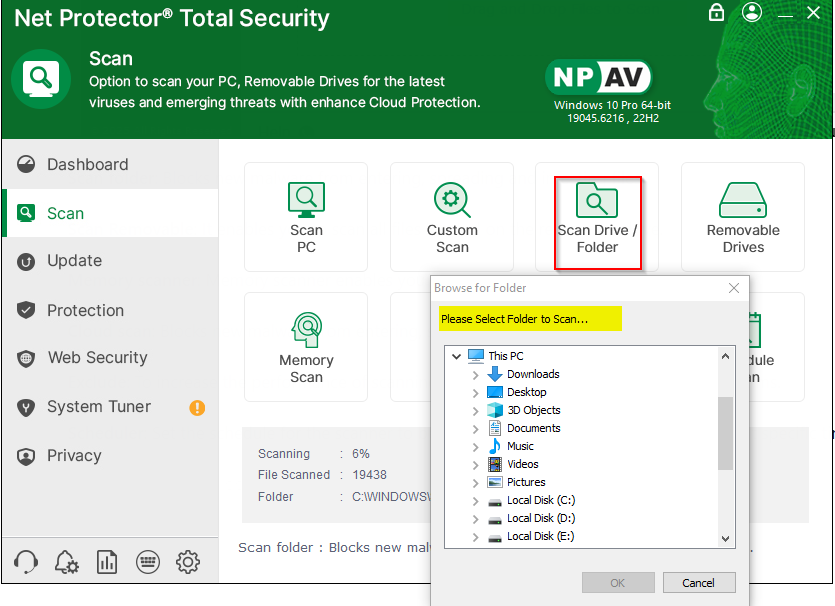Open the headset support icon
The width and height of the screenshot is (835, 606).
point(27,562)
